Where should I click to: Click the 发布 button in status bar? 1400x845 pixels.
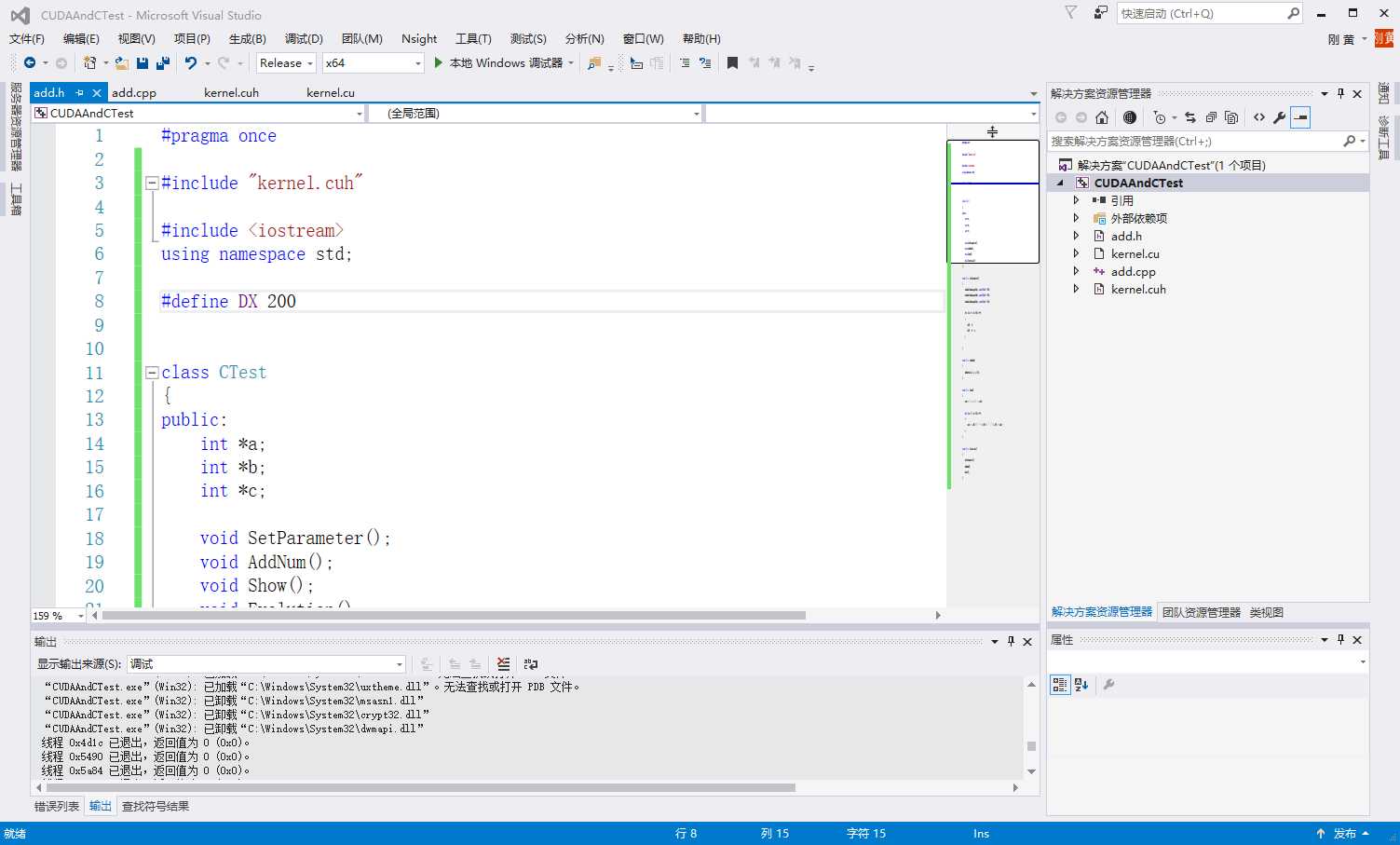coord(1342,834)
